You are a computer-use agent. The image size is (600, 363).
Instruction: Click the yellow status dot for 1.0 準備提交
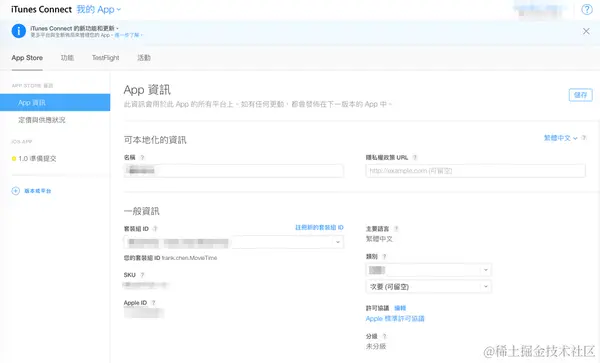tap(14, 159)
